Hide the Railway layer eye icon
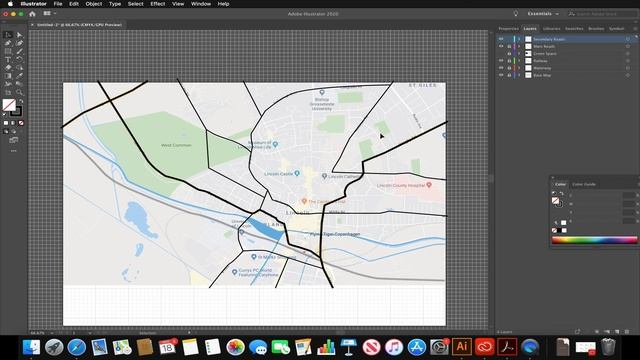 501,61
